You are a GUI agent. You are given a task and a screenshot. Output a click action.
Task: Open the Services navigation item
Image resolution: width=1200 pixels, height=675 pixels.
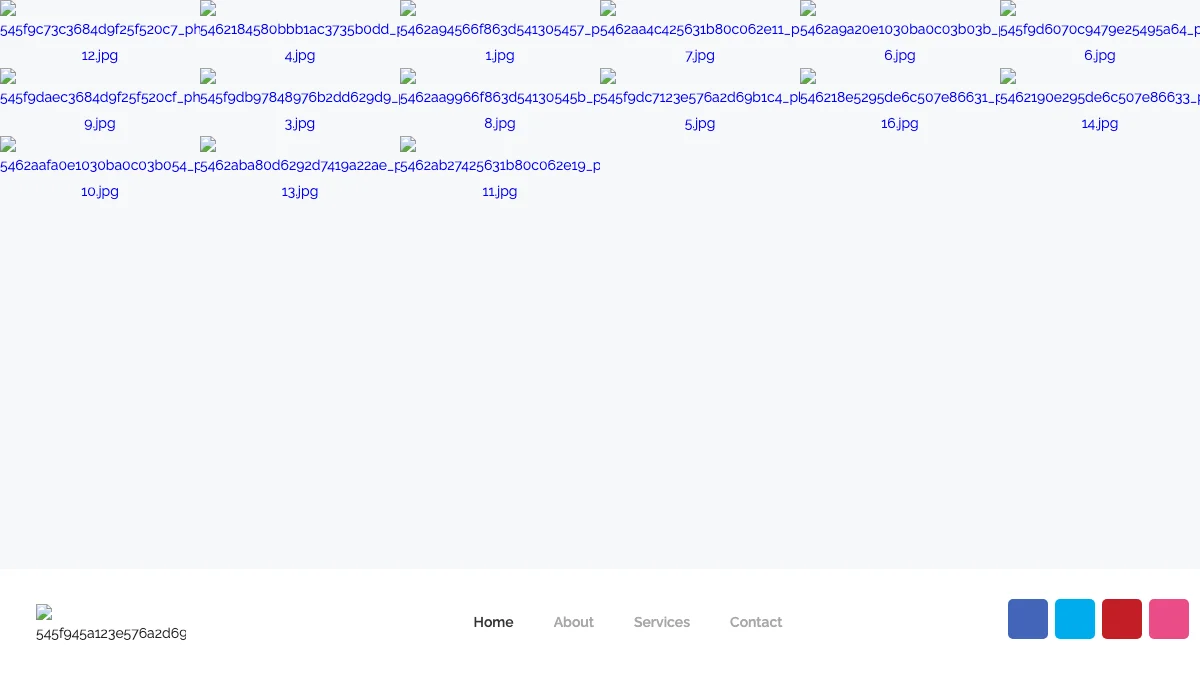662,622
